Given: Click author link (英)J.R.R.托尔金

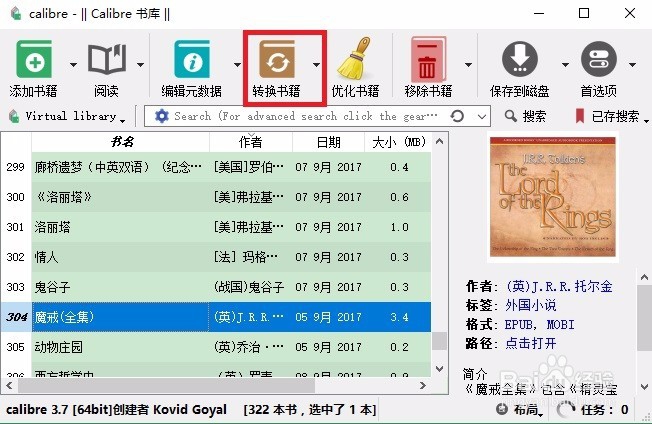Looking at the screenshot, I should 559,286.
